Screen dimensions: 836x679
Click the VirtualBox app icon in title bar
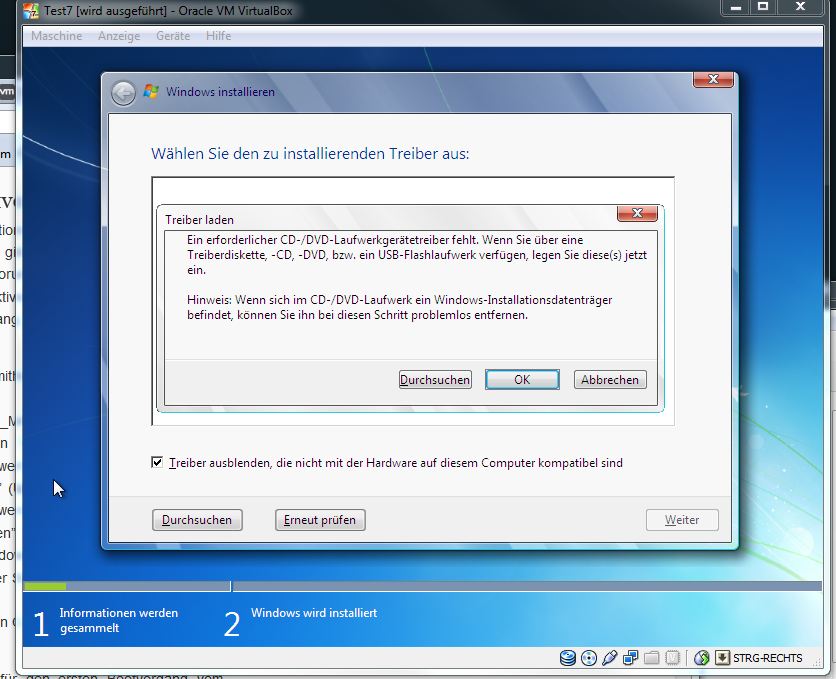[31, 11]
